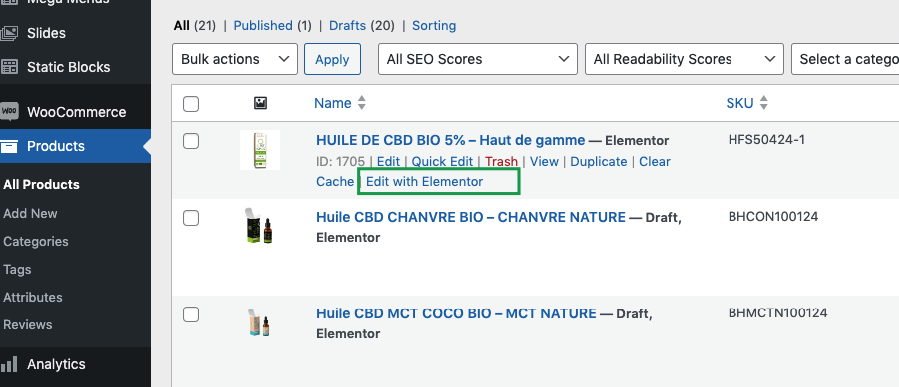Sort by SKU using sort arrows
899x387 pixels.
point(763,103)
